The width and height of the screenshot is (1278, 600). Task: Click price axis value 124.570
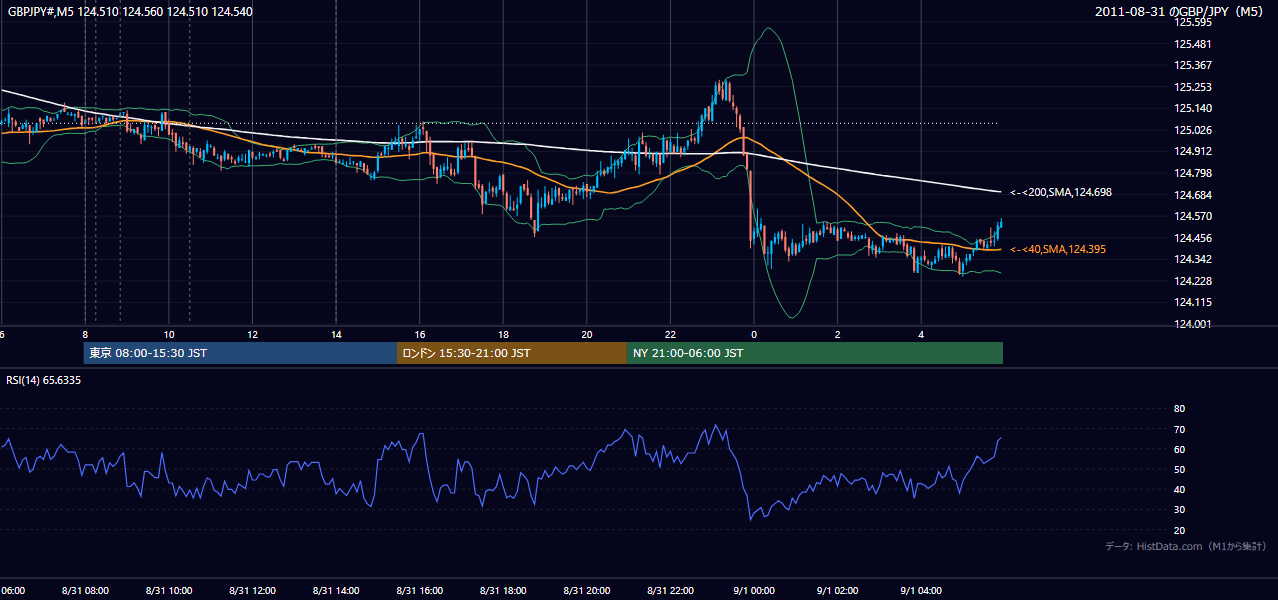[1194, 216]
